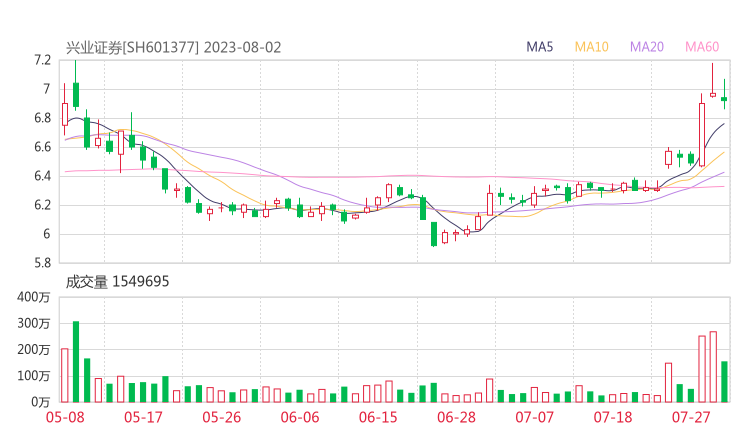
Task: Click the 400万 volume axis label
Action: 34,297
